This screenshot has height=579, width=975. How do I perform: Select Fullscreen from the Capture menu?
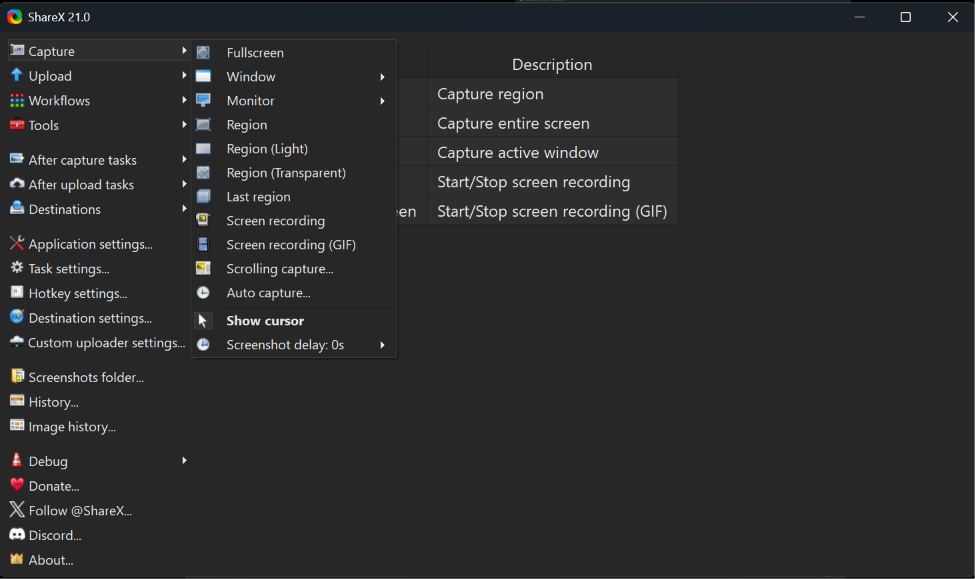click(293, 53)
